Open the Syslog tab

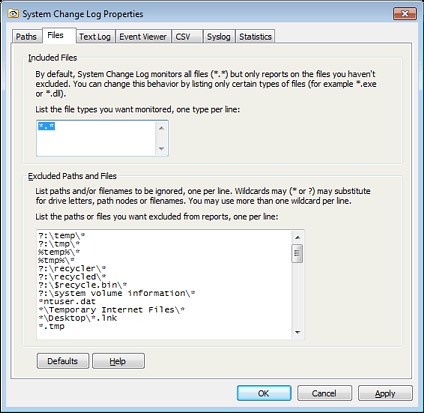(219, 37)
